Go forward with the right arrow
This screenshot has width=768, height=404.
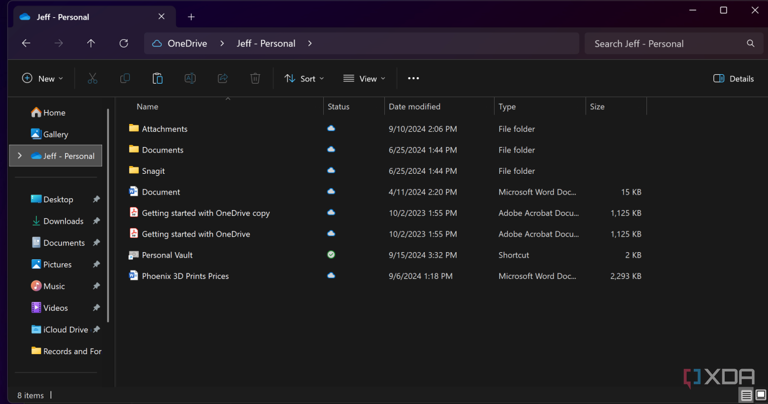(x=58, y=44)
